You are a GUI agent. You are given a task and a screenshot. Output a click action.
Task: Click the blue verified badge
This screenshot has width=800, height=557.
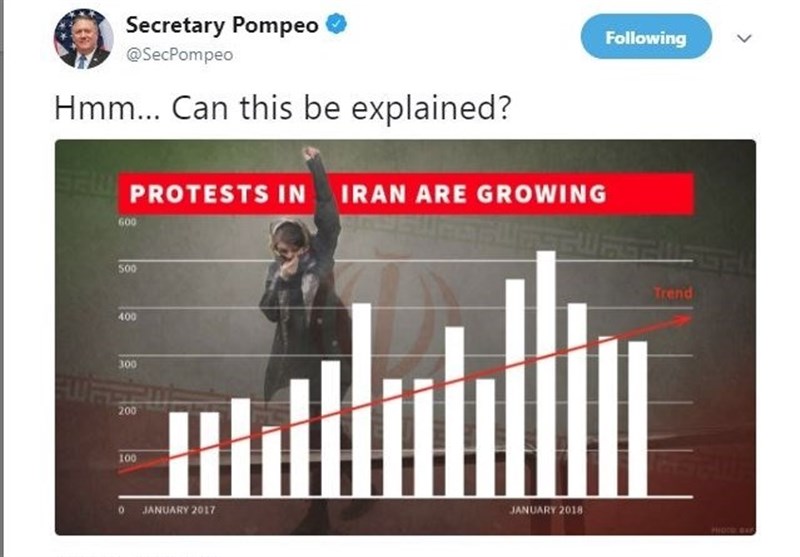[337, 25]
